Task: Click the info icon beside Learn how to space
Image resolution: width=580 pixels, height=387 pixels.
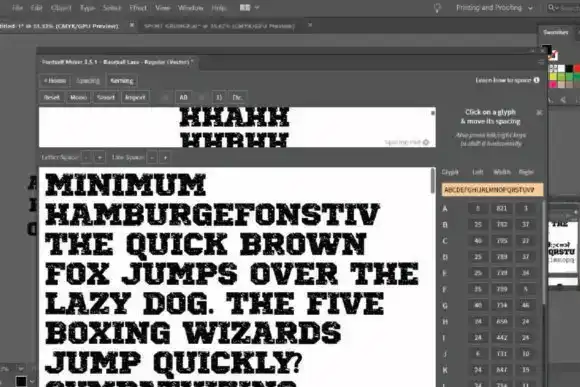Action: tap(536, 80)
